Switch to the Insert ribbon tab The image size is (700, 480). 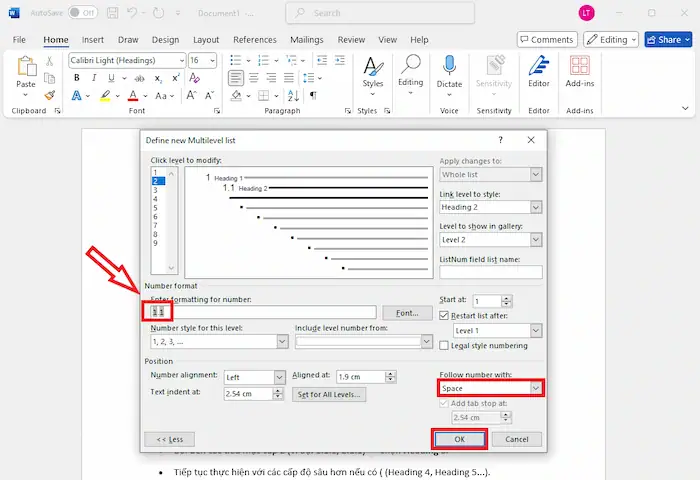tap(93, 40)
